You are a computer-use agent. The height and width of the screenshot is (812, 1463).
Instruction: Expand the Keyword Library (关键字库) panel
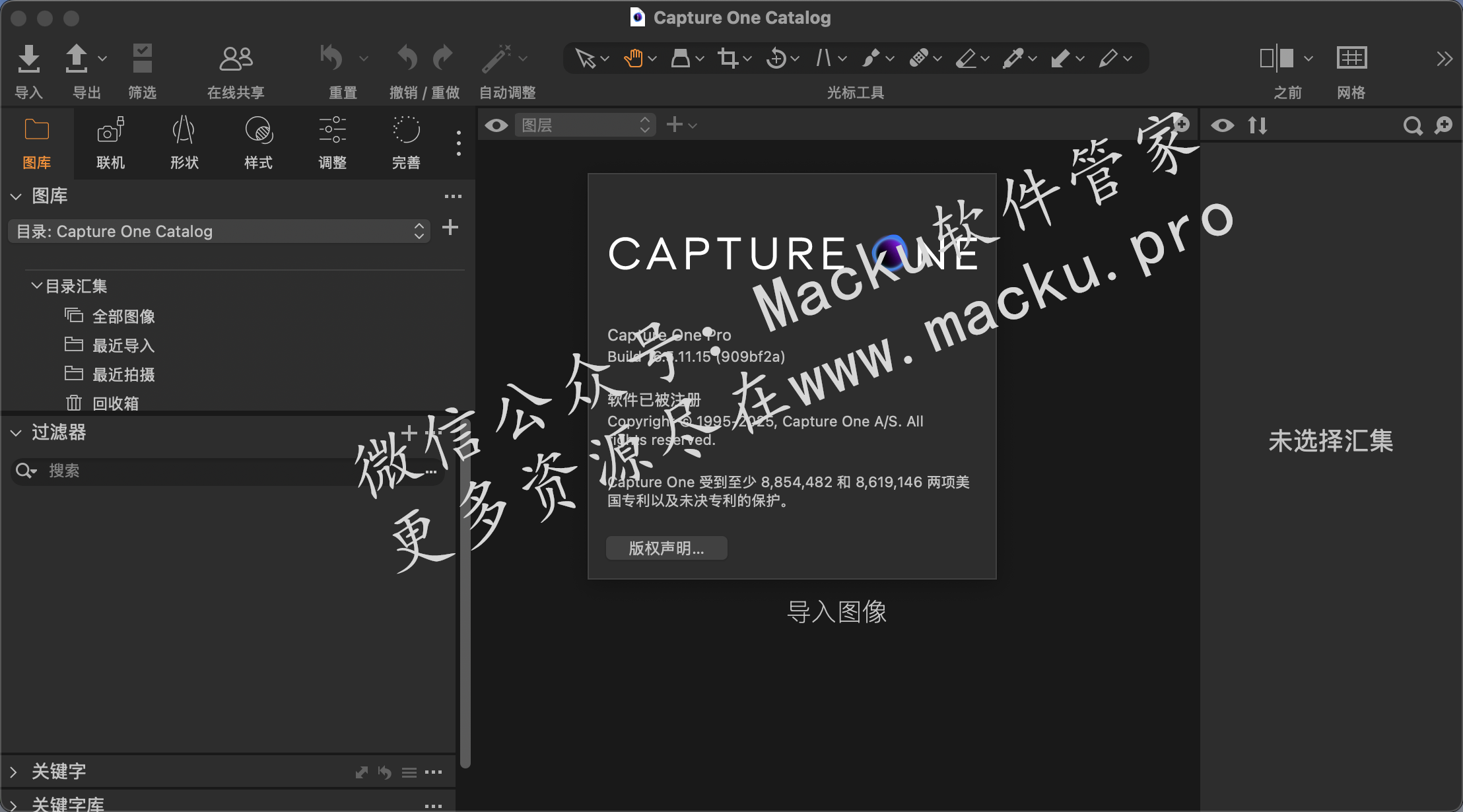click(13, 805)
